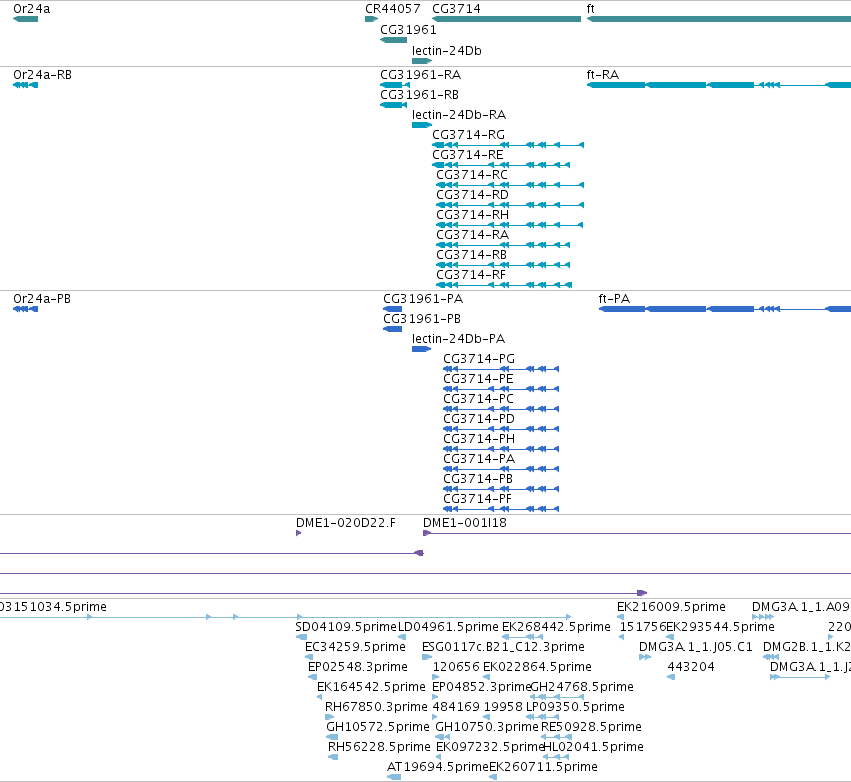Viewport: 851px width, 782px height.
Task: Select transcript CG3714-RG
Action: point(508,145)
